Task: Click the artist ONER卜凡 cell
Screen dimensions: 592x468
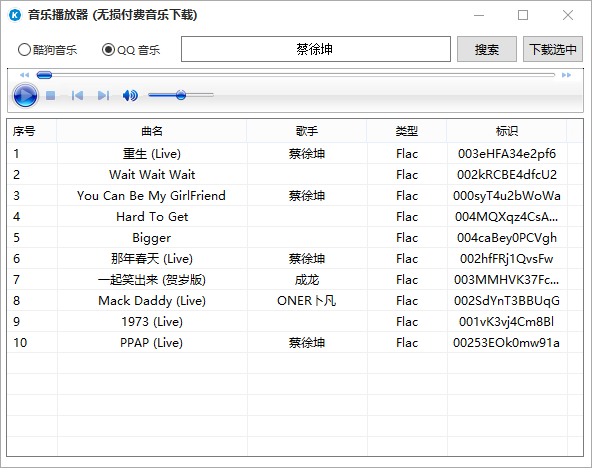Action: 307,301
